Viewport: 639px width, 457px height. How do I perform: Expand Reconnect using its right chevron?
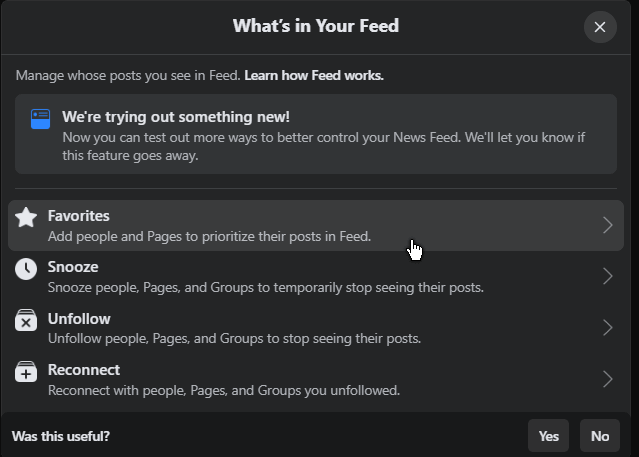tap(608, 379)
